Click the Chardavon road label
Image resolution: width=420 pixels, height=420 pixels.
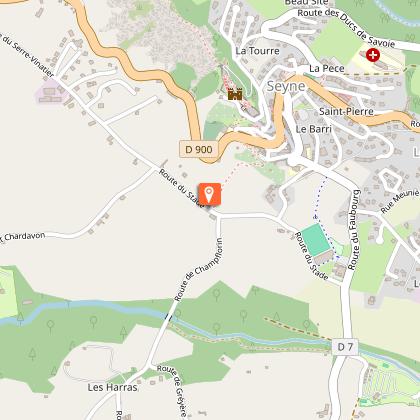[23, 237]
